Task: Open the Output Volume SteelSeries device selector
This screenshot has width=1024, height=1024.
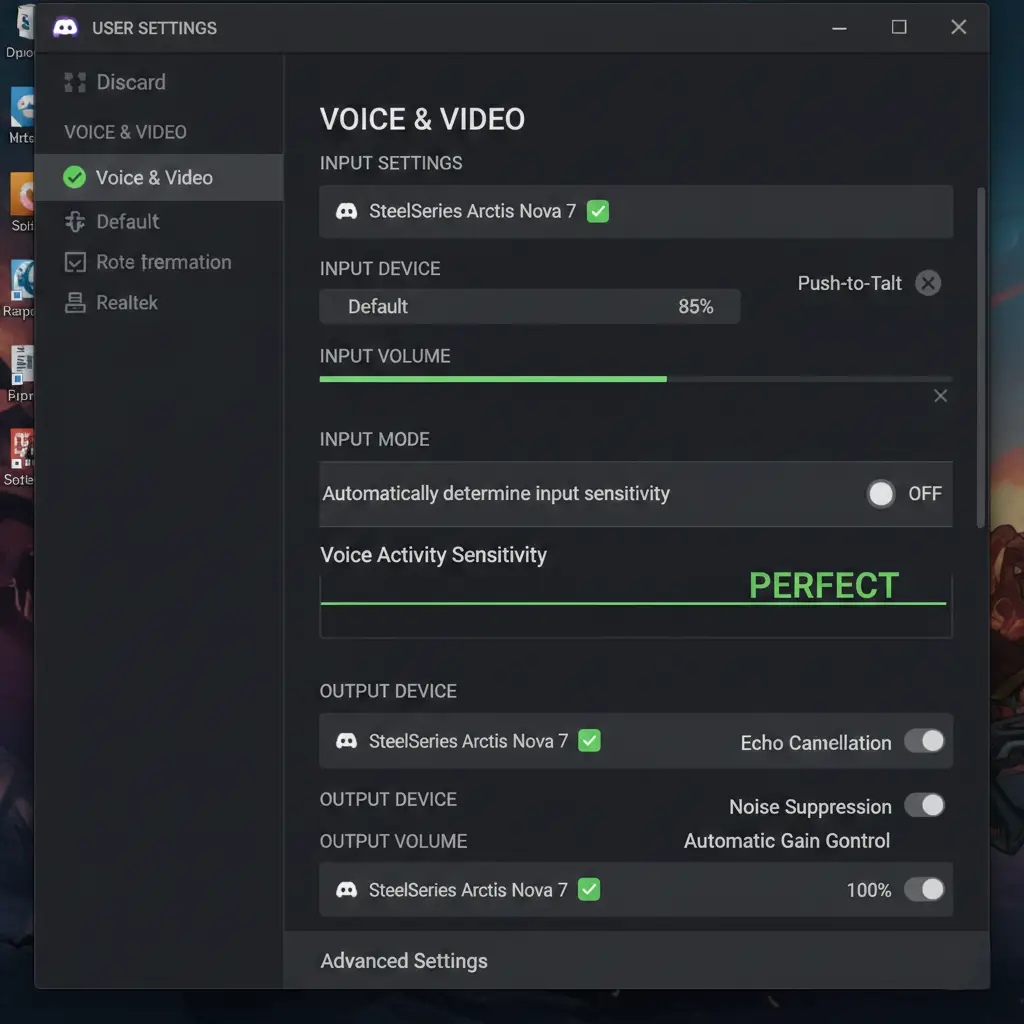Action: pos(635,889)
